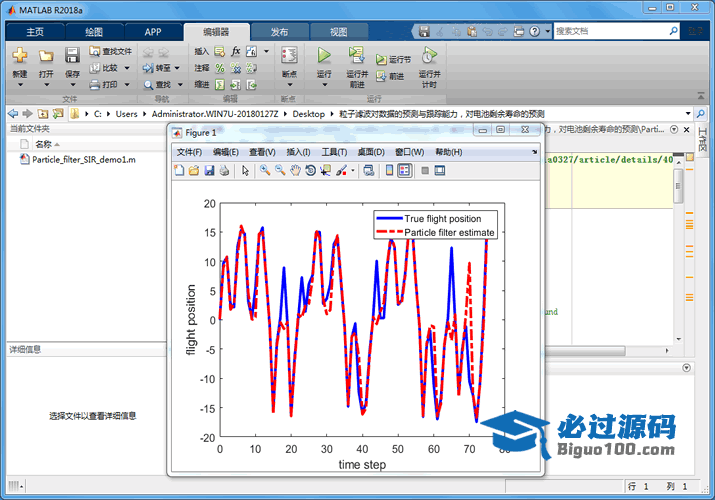This screenshot has height=500, width=715.
Task: Open Figure 1 File (文件) menu
Action: (x=189, y=152)
